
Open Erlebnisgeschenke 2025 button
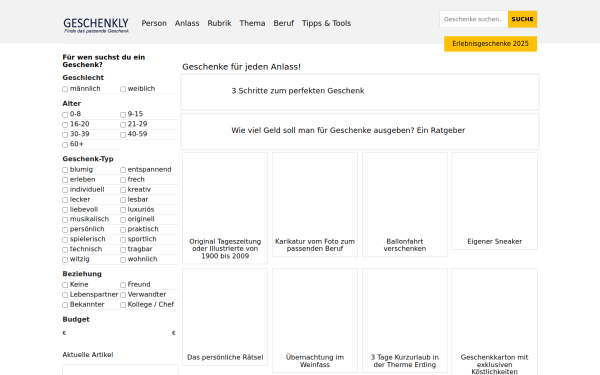point(490,44)
